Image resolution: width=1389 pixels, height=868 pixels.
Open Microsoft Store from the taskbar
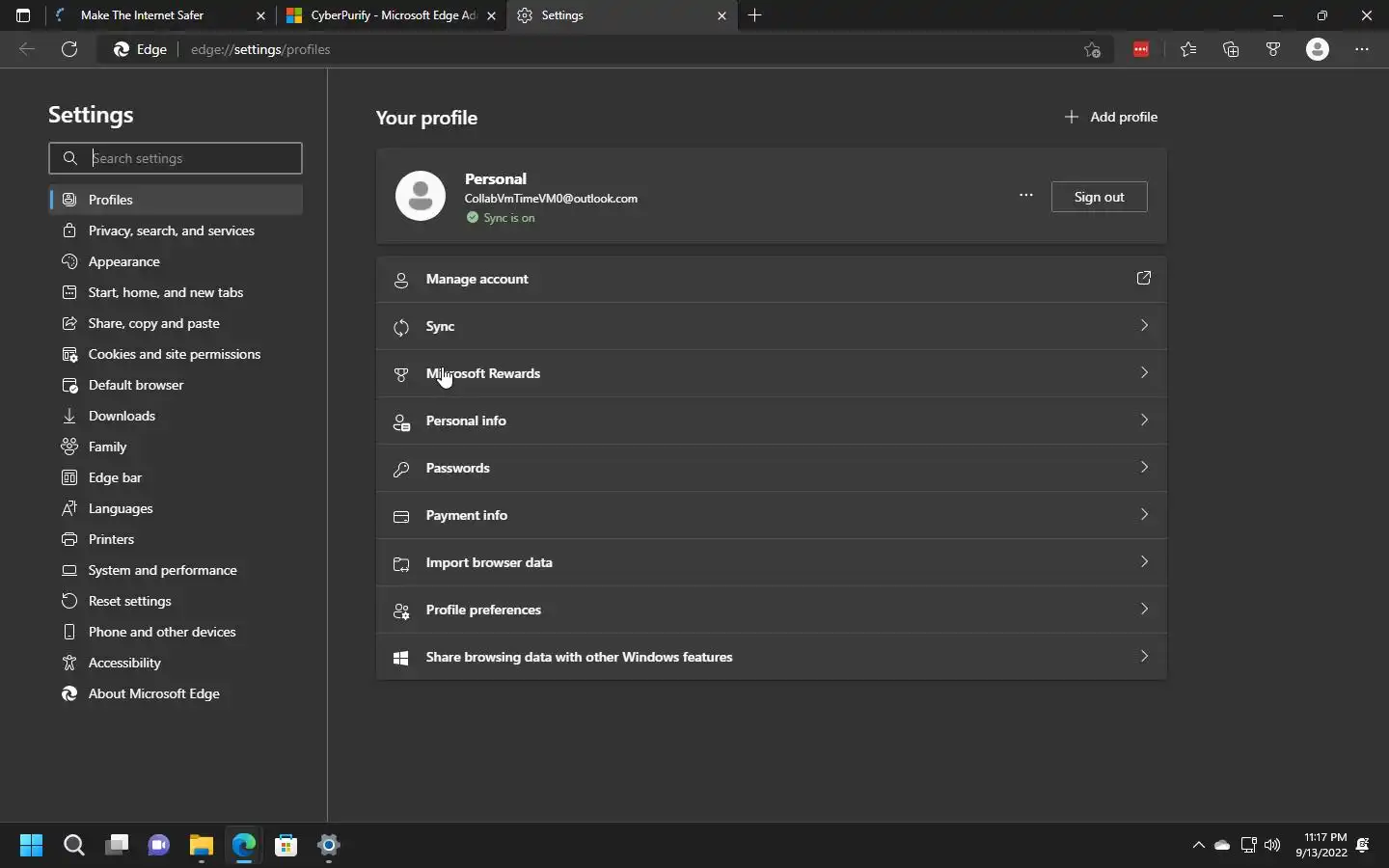(286, 846)
